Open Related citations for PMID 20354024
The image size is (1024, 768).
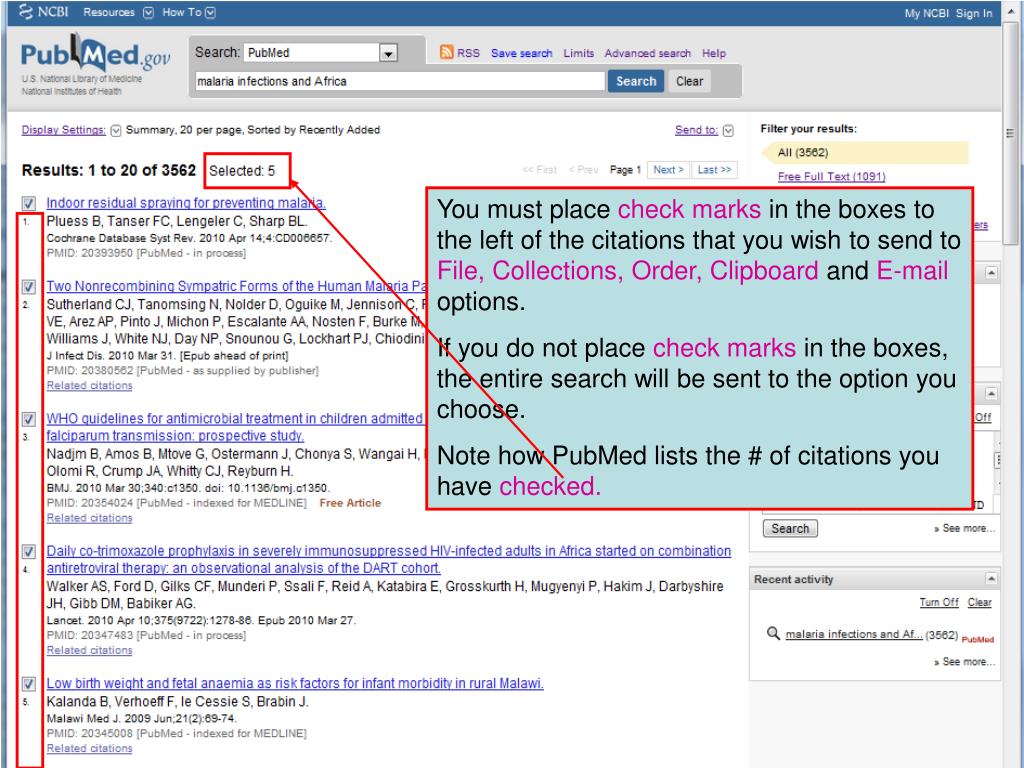[x=89, y=519]
